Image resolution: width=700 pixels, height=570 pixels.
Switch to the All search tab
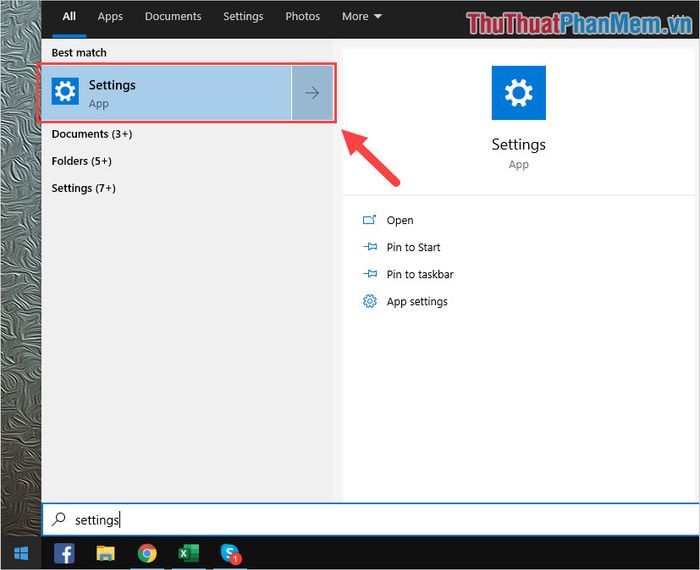(x=69, y=17)
